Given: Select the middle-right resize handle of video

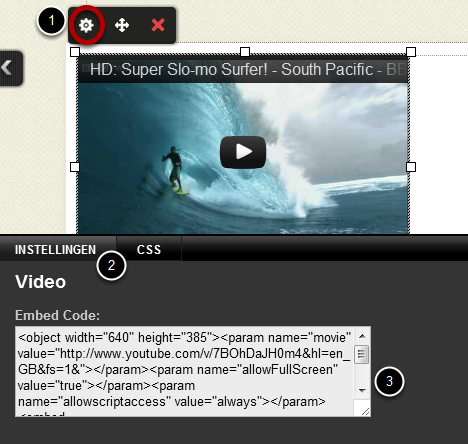Looking at the screenshot, I should tap(411, 167).
